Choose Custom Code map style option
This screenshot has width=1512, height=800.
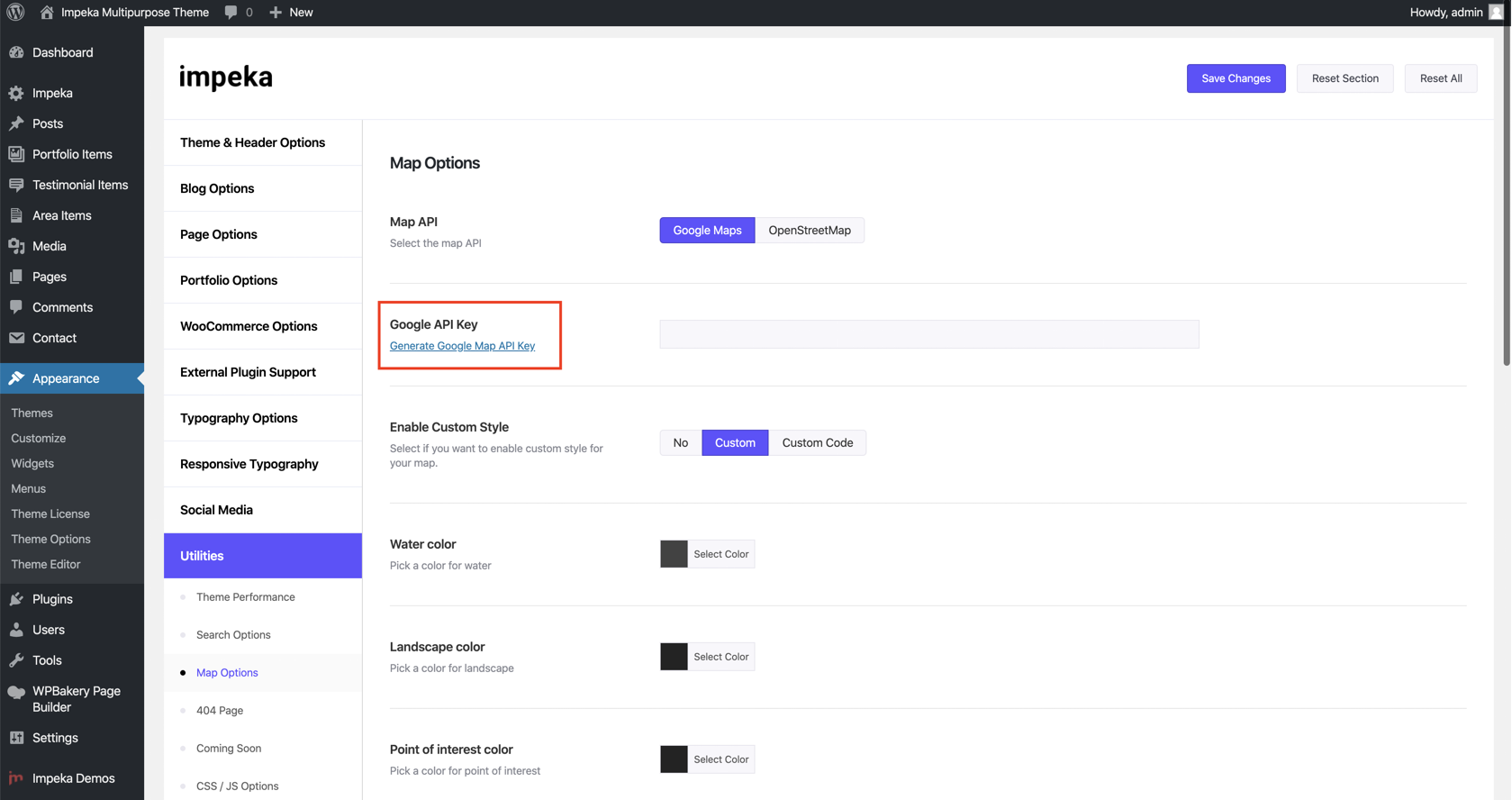point(817,443)
